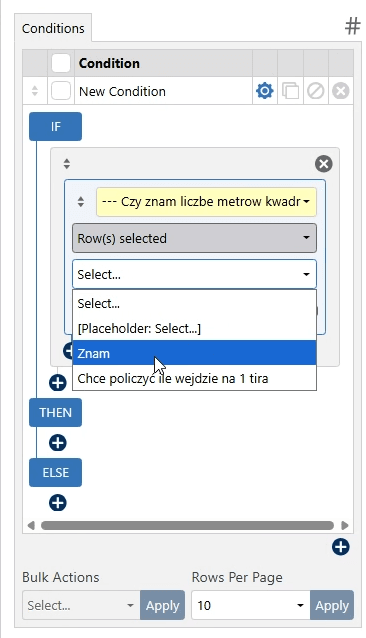The height and width of the screenshot is (638, 366).
Task: Apply the selected Bulk Action
Action: pos(163,605)
